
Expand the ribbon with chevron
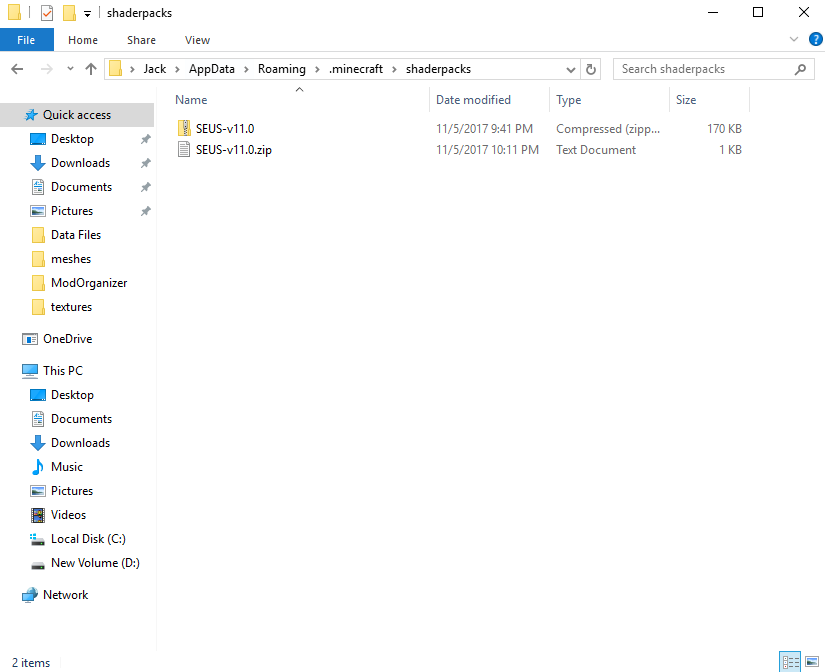tap(794, 40)
